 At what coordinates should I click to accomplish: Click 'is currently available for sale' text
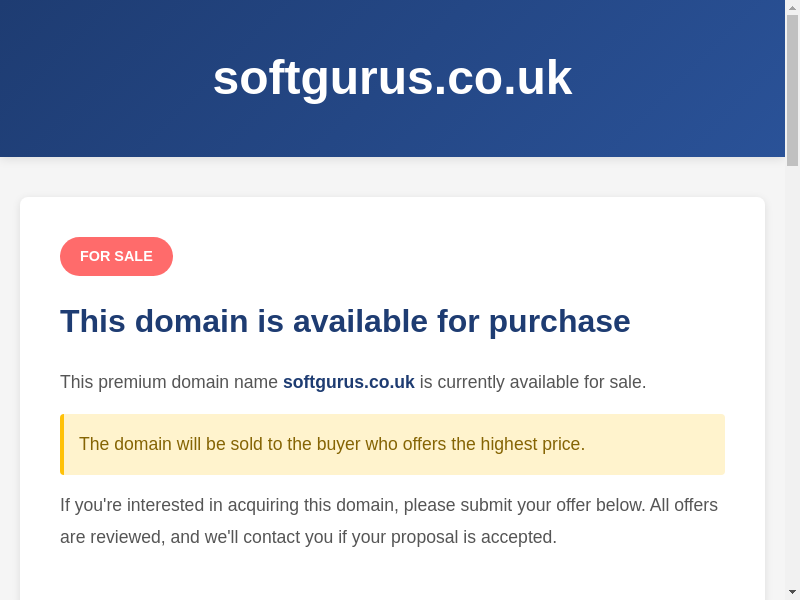[532, 382]
